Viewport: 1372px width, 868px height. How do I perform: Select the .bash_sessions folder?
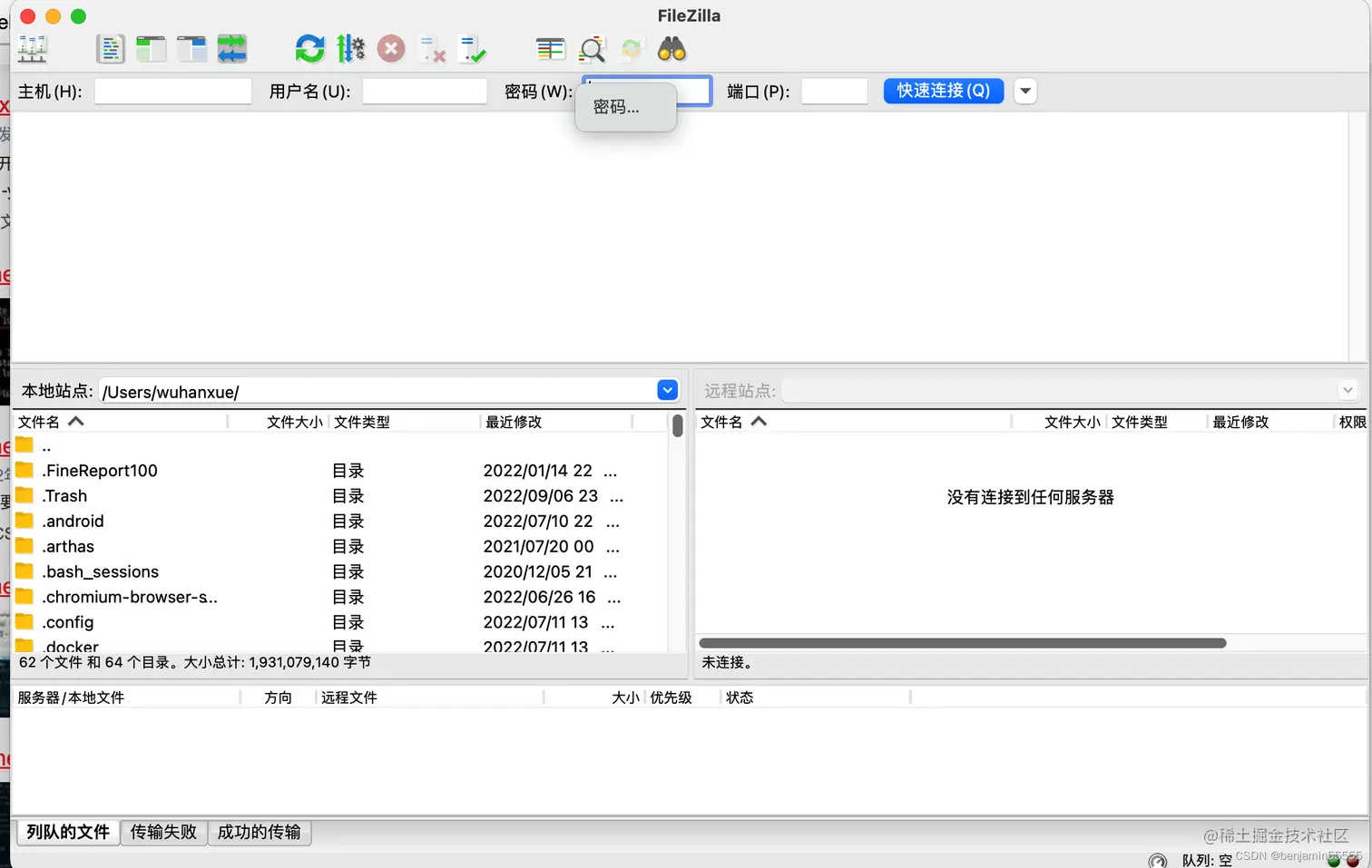pyautogui.click(x=340, y=572)
